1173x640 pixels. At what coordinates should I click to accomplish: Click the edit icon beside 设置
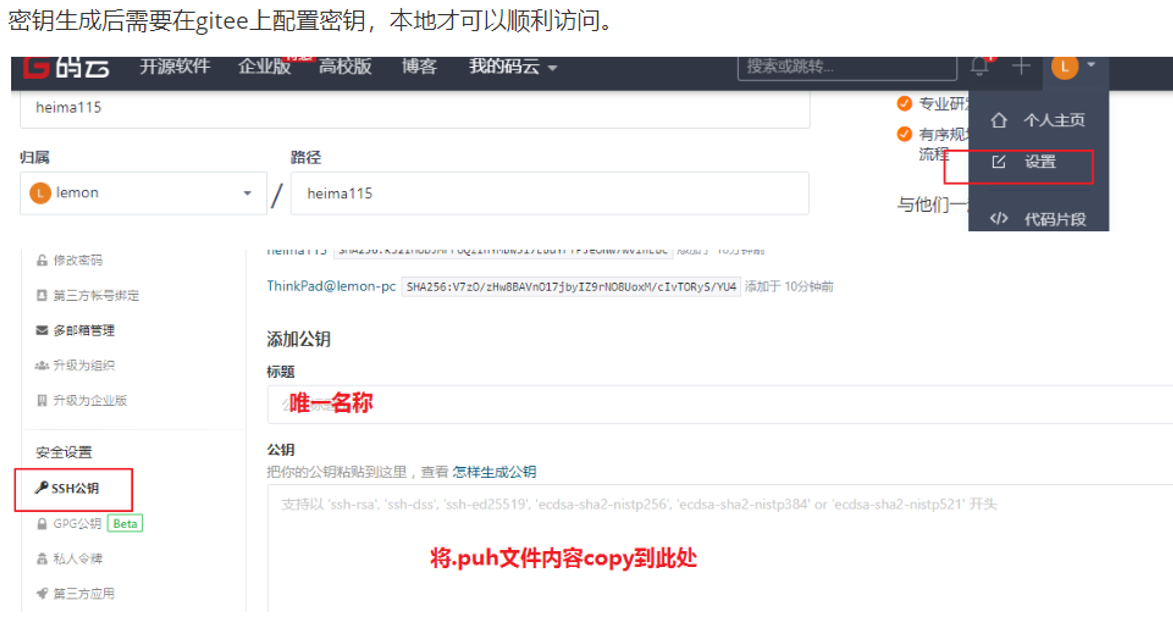[999, 161]
